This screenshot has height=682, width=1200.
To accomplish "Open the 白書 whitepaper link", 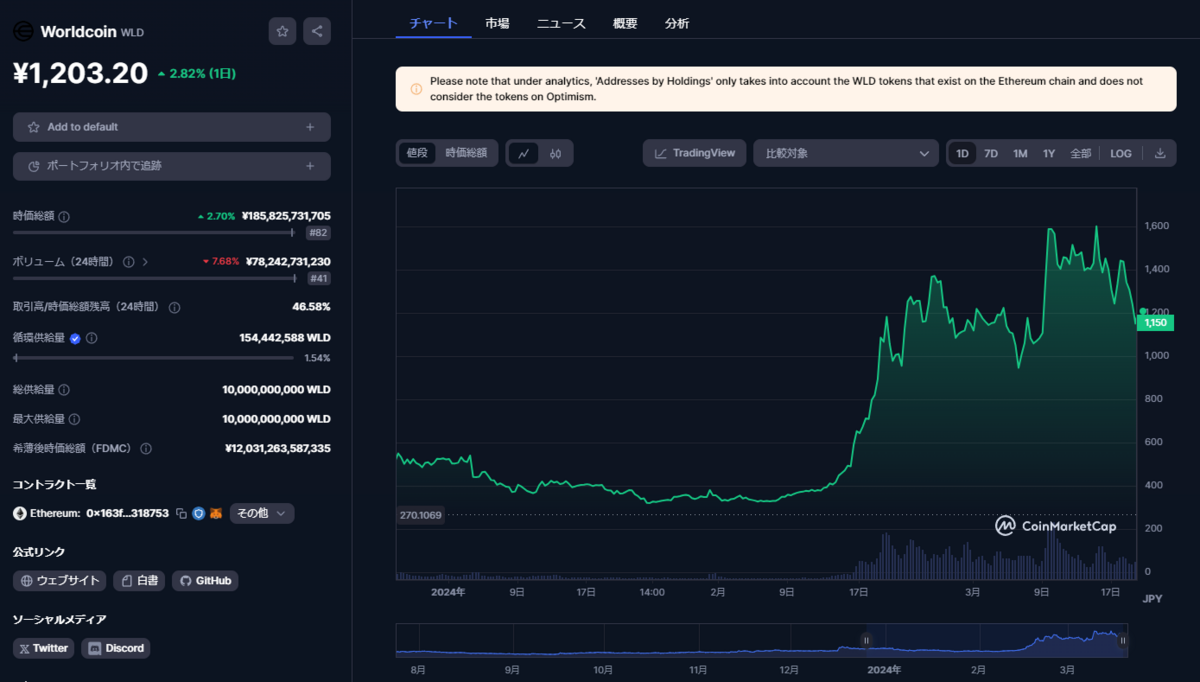I will (x=139, y=581).
